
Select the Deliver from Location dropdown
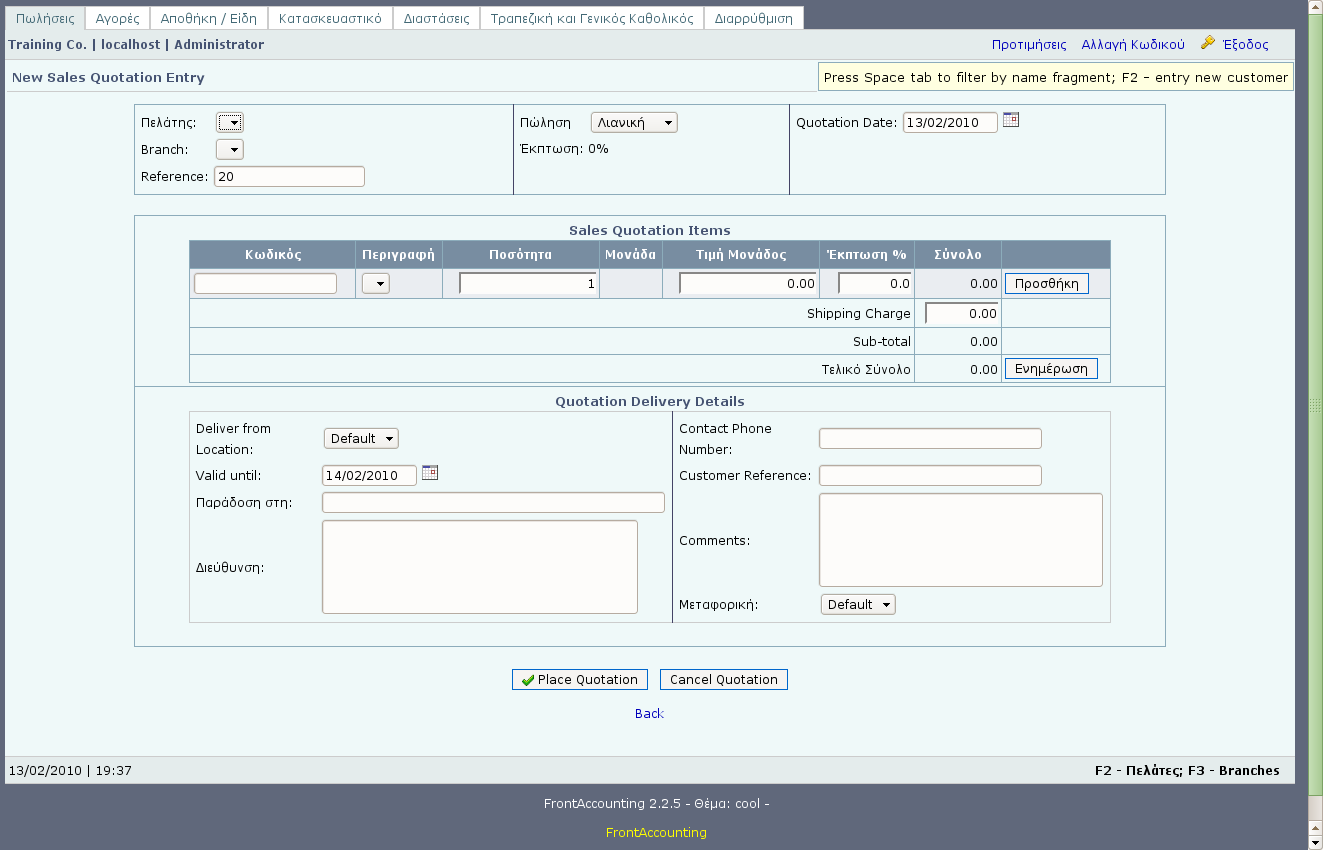[x=361, y=439]
